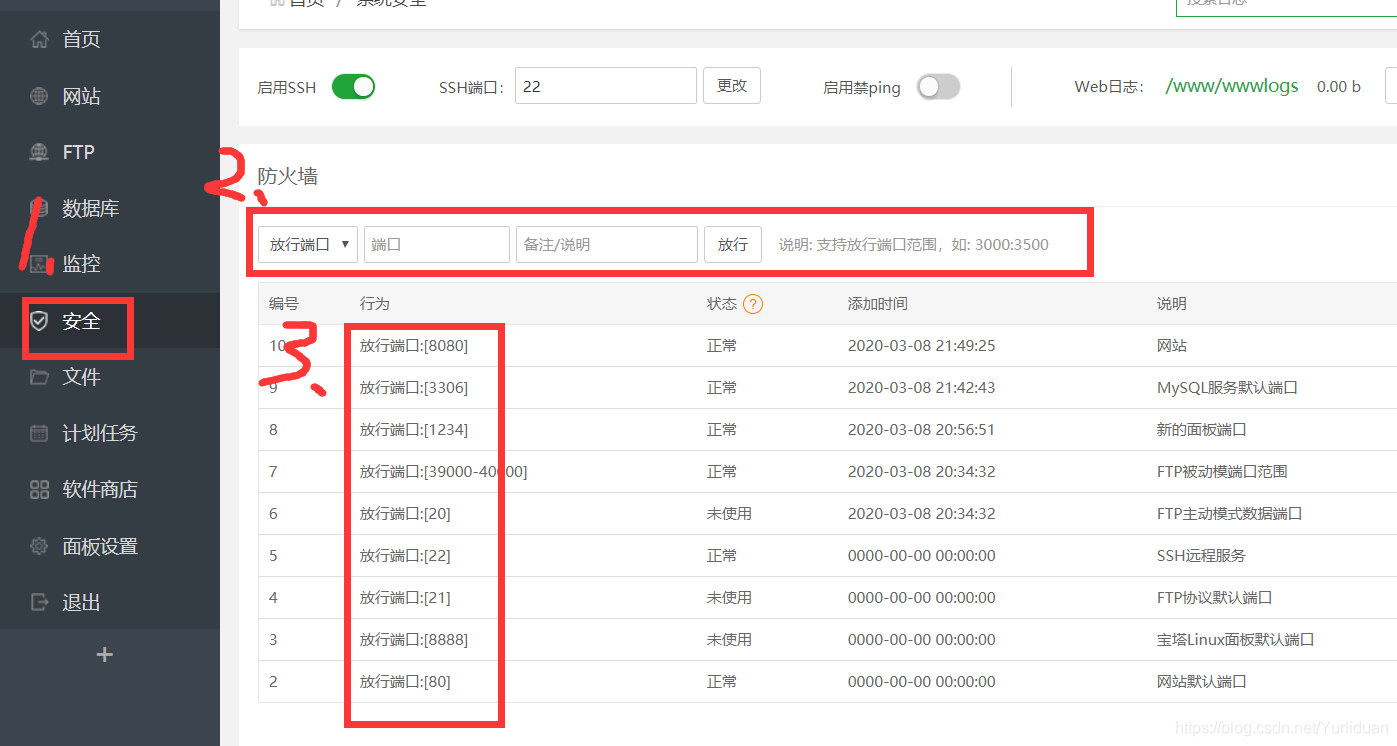Viewport: 1397px width, 746px height.
Task: Enable the 启用禁ping switch
Action: pos(938,87)
